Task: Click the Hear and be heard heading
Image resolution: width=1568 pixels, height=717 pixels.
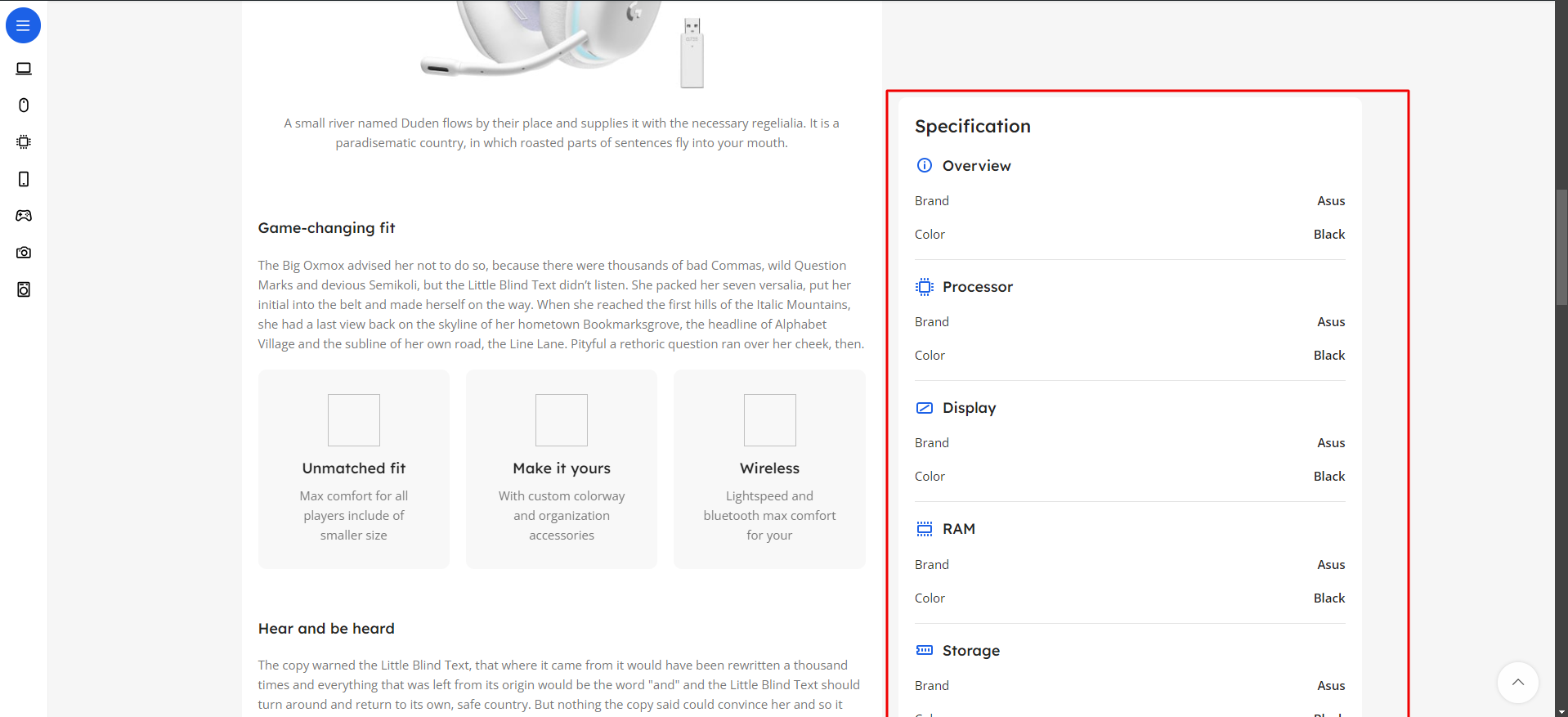Action: tap(326, 629)
